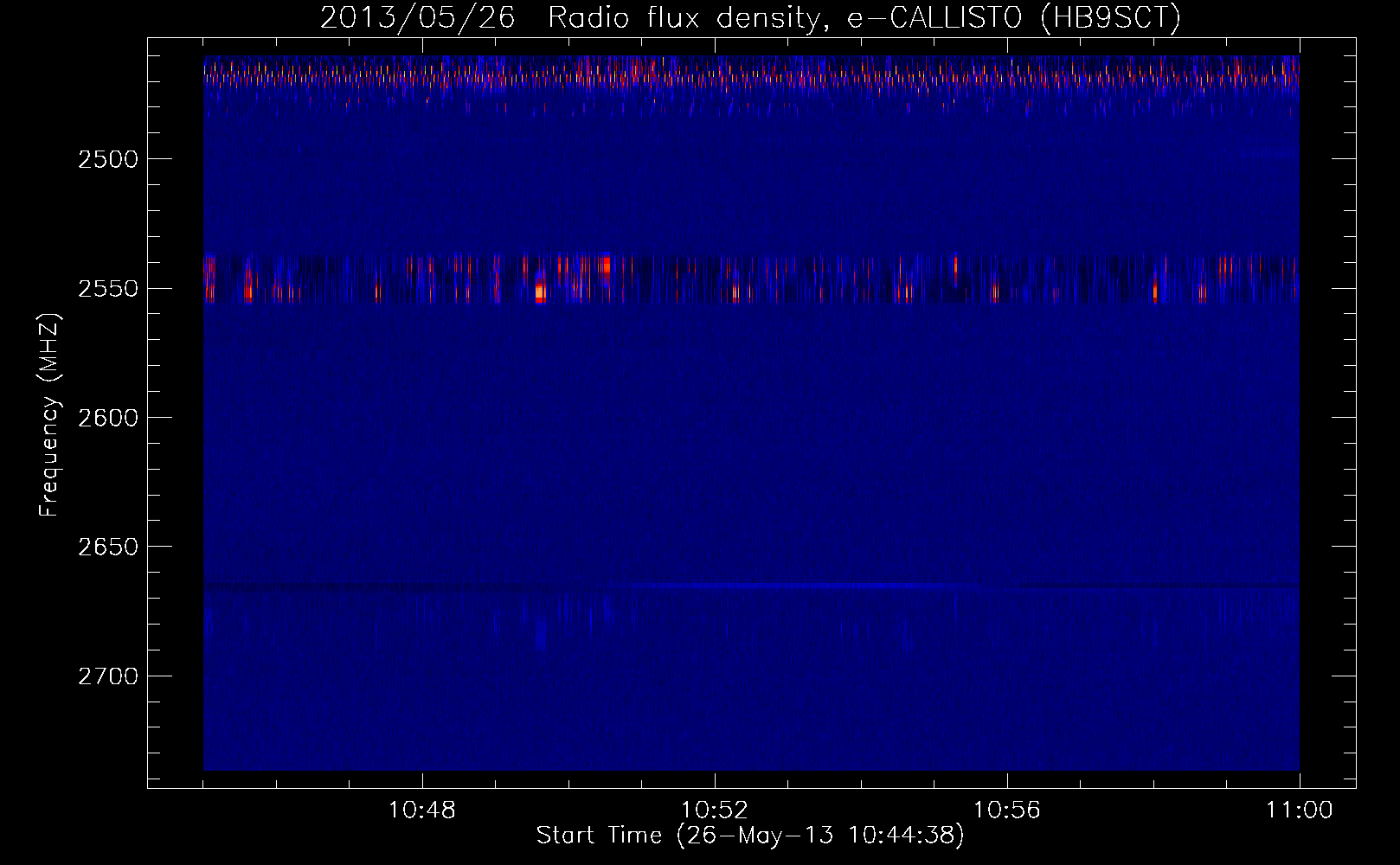Viewport: 1400px width, 865px height.
Task: Select the 2500 frequency axis label
Action: [108, 159]
